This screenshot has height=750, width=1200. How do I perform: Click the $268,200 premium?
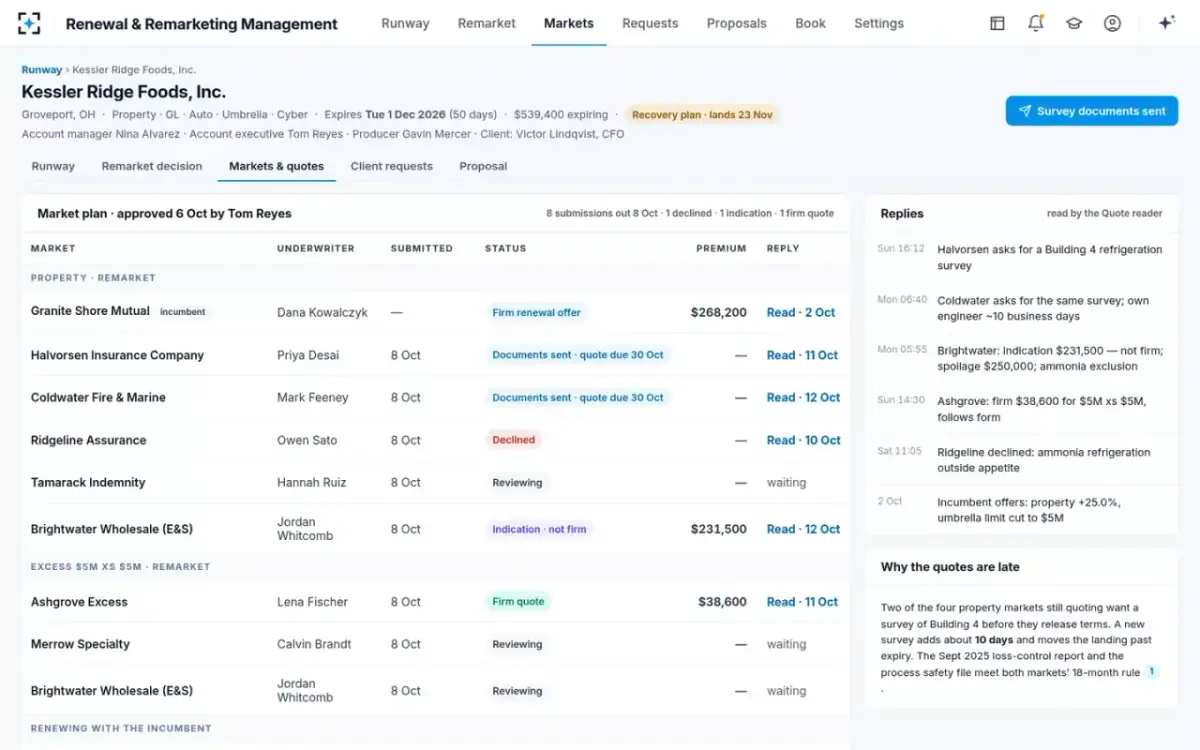coord(719,312)
